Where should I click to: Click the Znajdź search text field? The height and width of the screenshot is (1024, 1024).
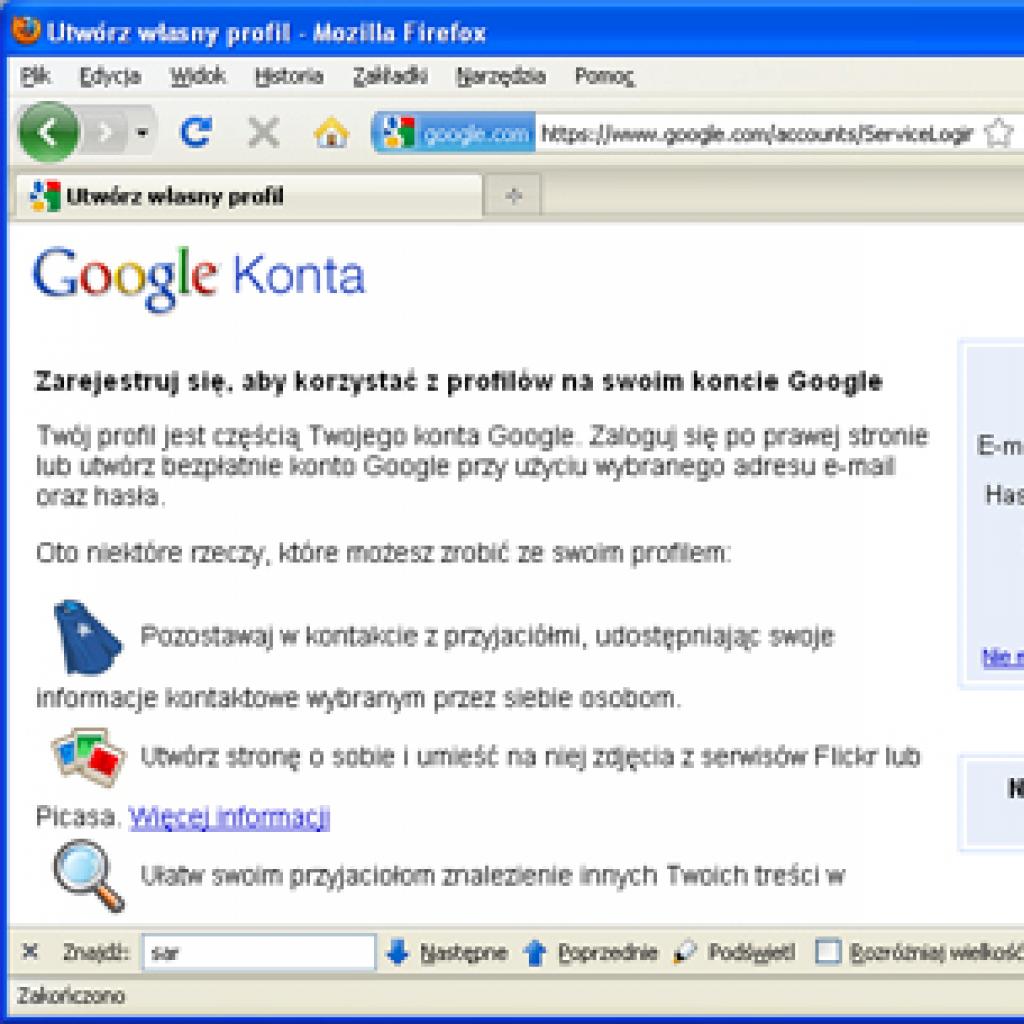259,952
